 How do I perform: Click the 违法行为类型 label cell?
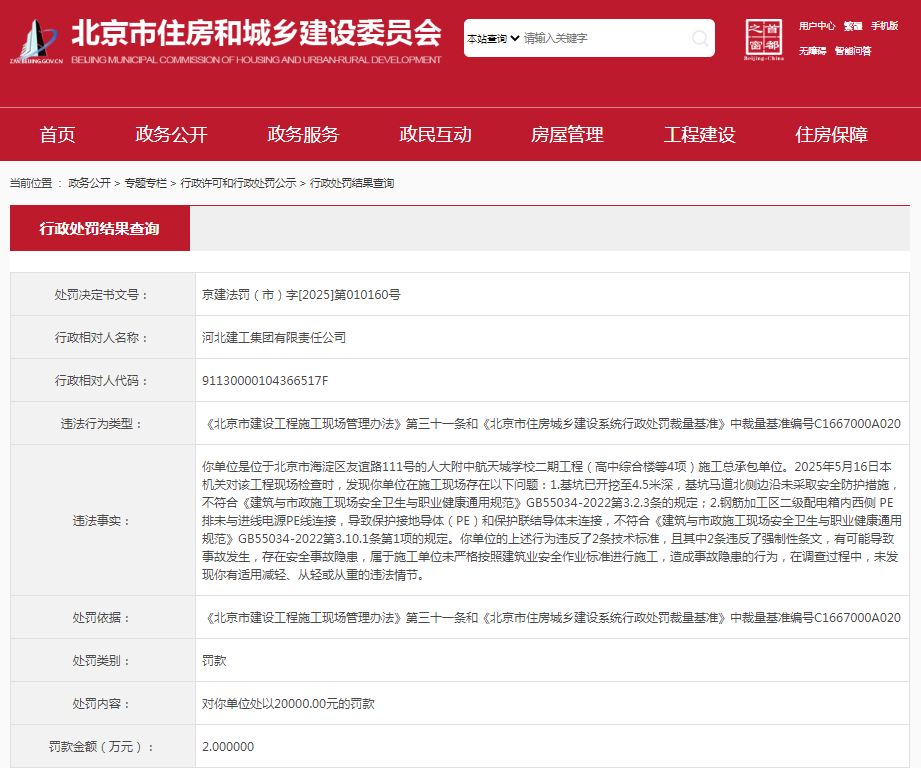tap(103, 423)
